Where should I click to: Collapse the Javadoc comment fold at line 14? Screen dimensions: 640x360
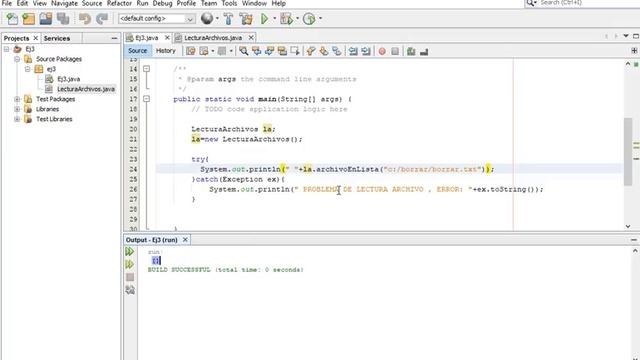pos(147,69)
